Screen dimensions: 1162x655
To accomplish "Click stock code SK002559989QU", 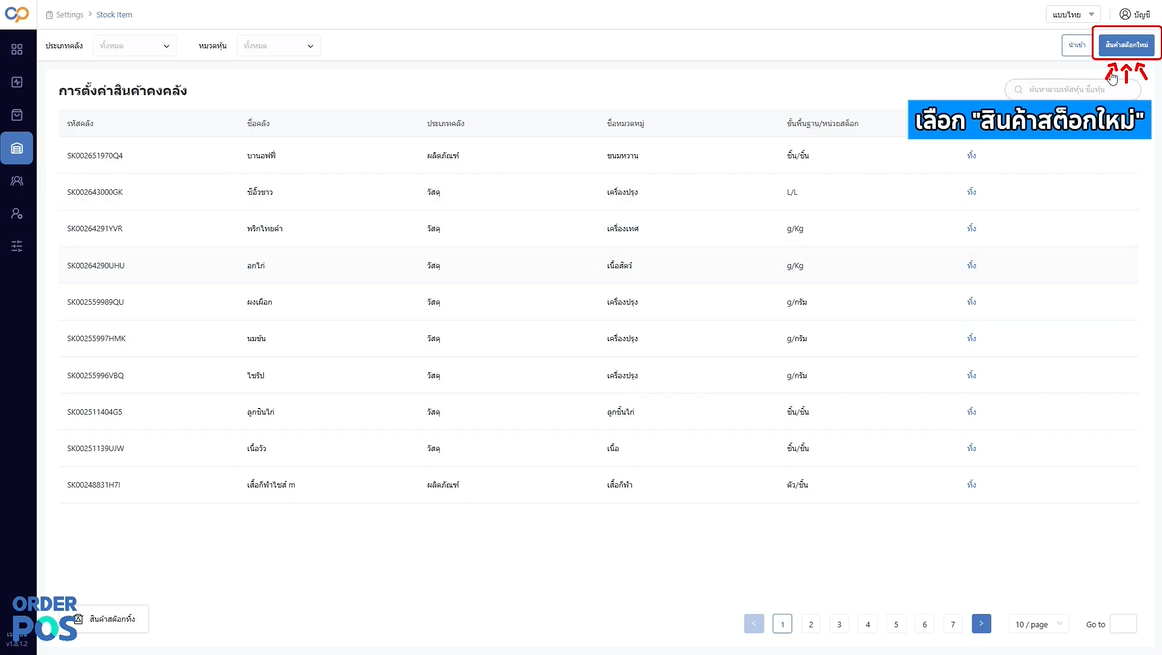I will tap(96, 302).
